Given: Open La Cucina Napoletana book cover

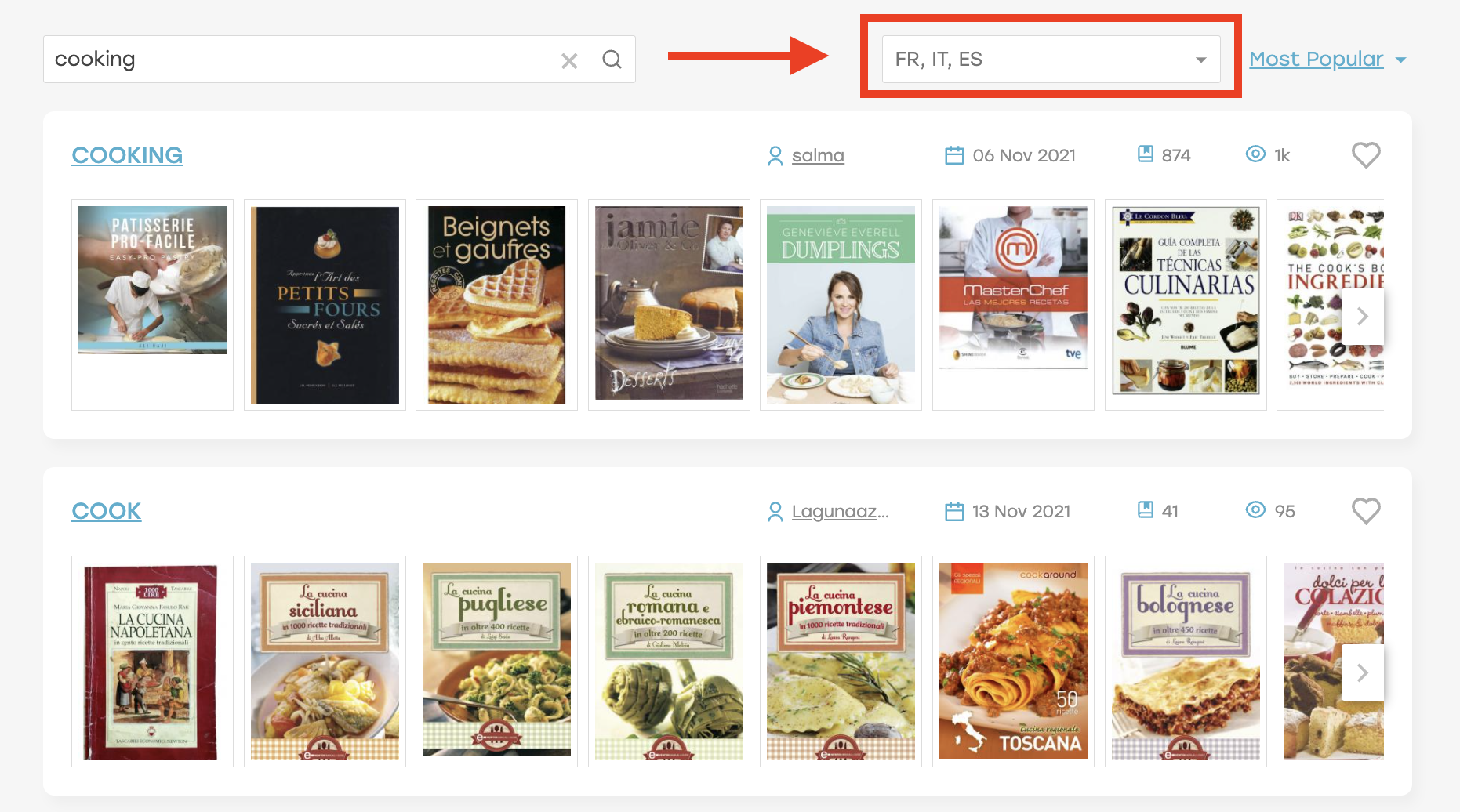Looking at the screenshot, I should coord(152,662).
